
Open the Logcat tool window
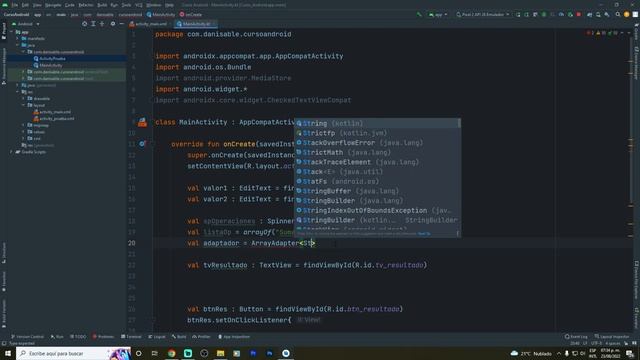click(x=157, y=337)
